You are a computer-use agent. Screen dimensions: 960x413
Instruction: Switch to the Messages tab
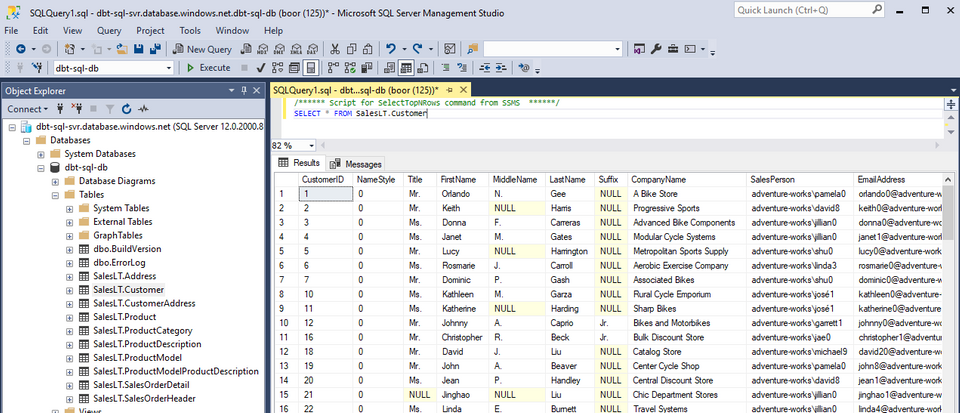(x=356, y=164)
